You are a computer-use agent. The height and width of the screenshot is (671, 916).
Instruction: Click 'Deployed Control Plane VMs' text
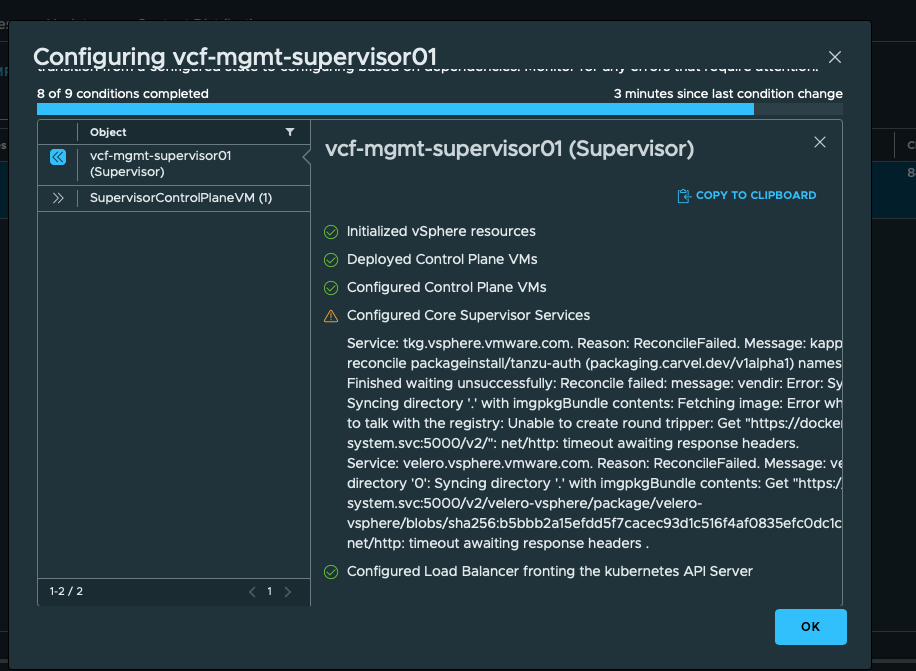click(442, 259)
